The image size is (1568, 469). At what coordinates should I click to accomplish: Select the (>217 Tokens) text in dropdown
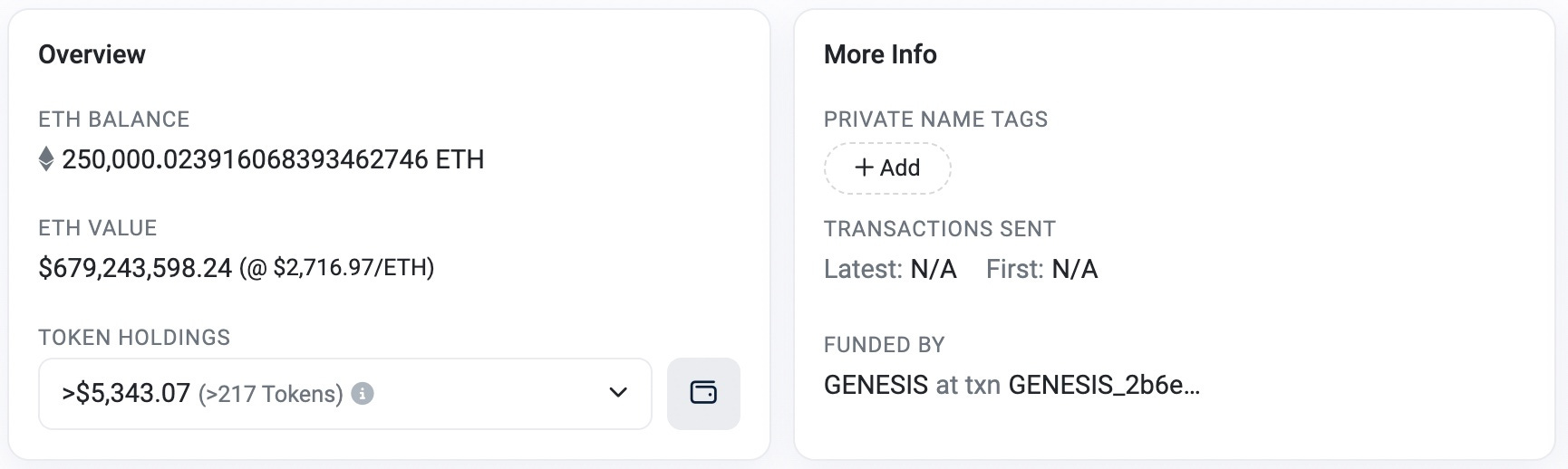[x=271, y=394]
